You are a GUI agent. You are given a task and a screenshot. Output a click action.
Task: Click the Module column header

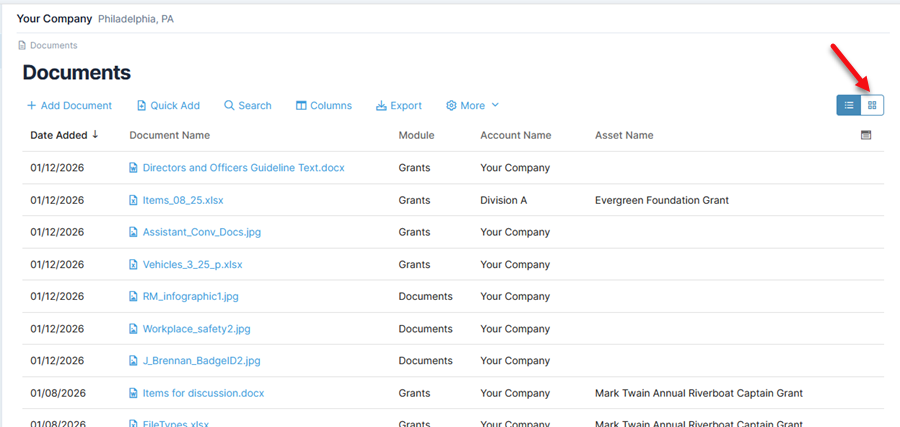coord(416,135)
